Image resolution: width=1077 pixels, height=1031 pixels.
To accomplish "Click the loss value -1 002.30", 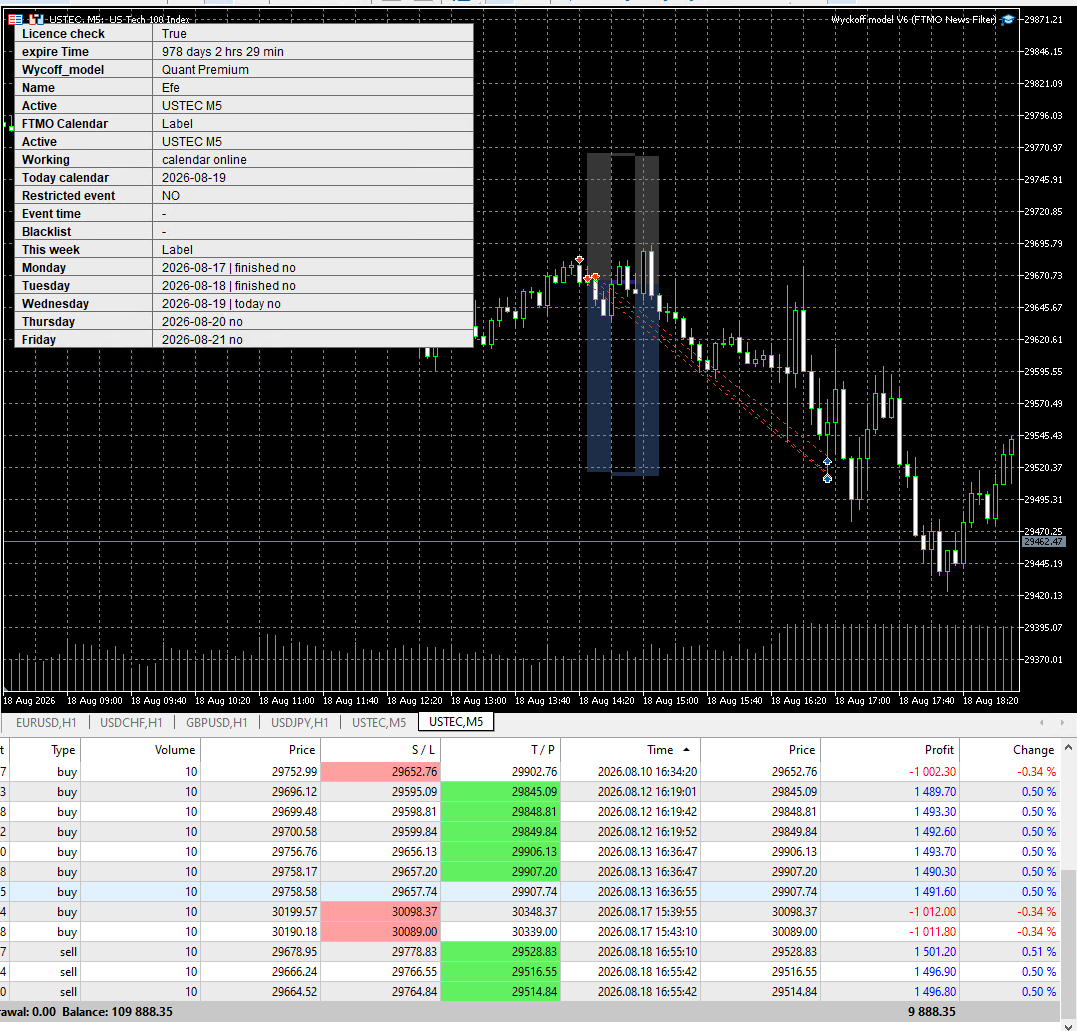I will point(932,771).
